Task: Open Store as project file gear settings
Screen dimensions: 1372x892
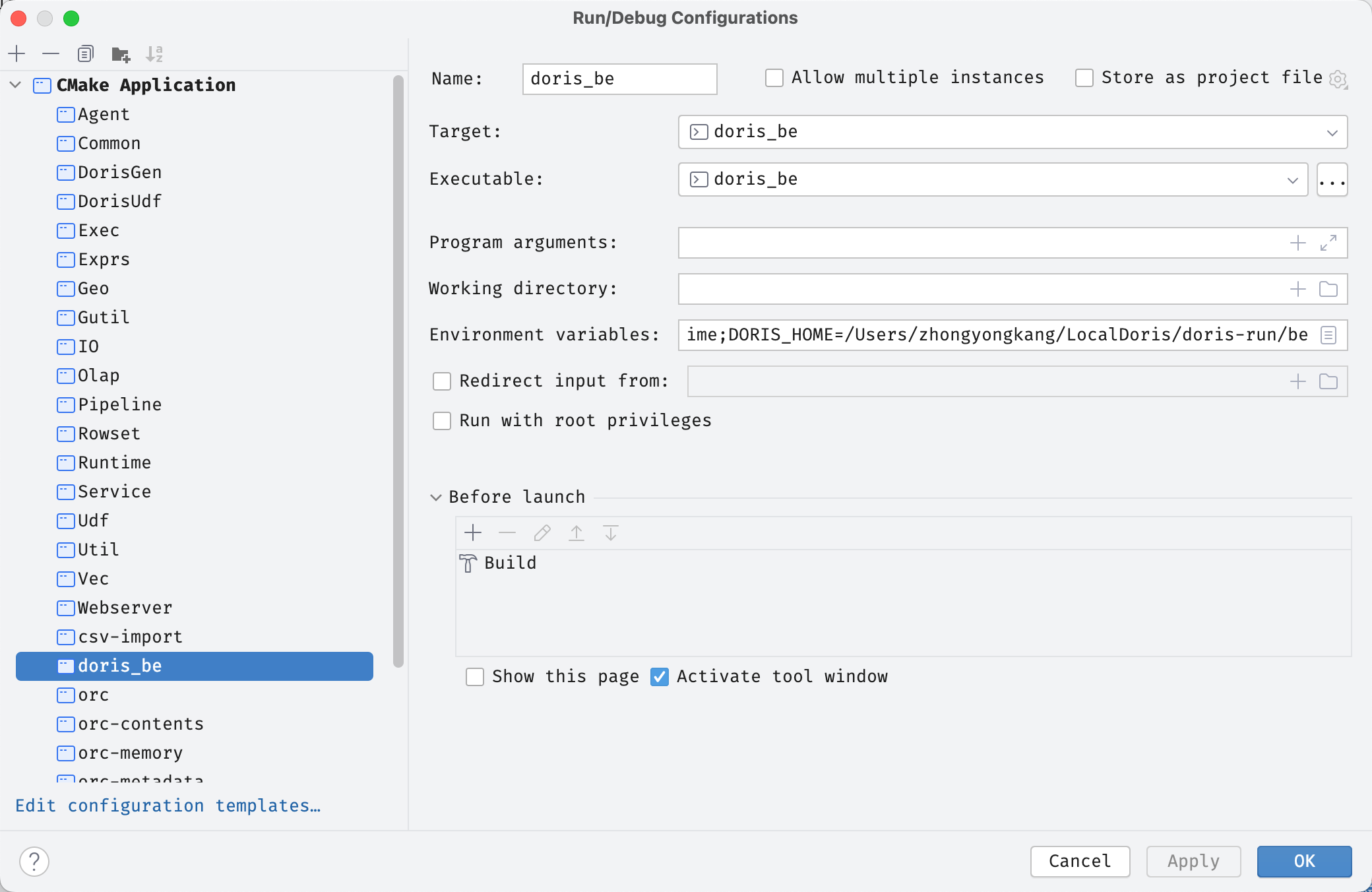Action: (x=1337, y=79)
